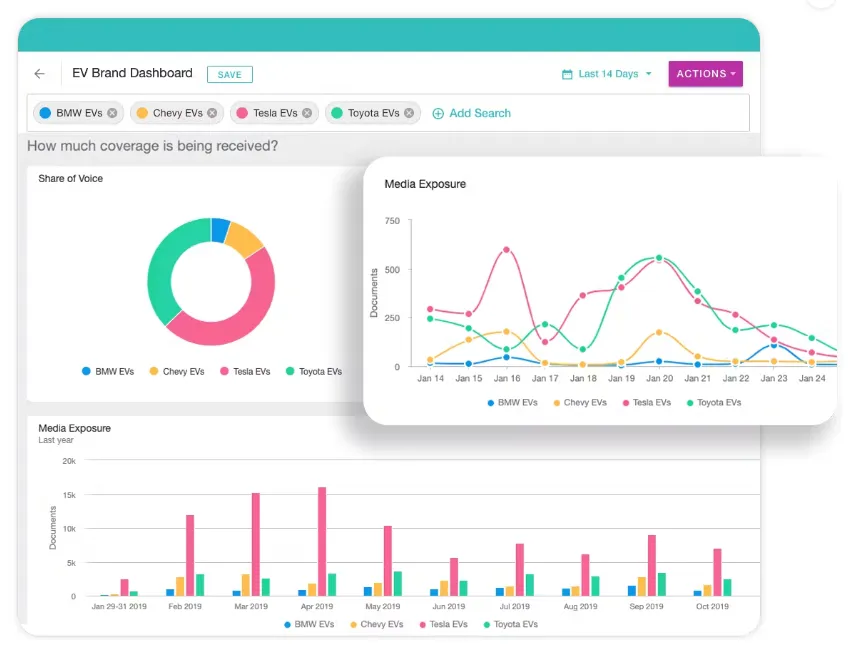This screenshot has width=853, height=667.
Task: Click the Tesla bar for Mar 2019
Action: click(x=256, y=544)
